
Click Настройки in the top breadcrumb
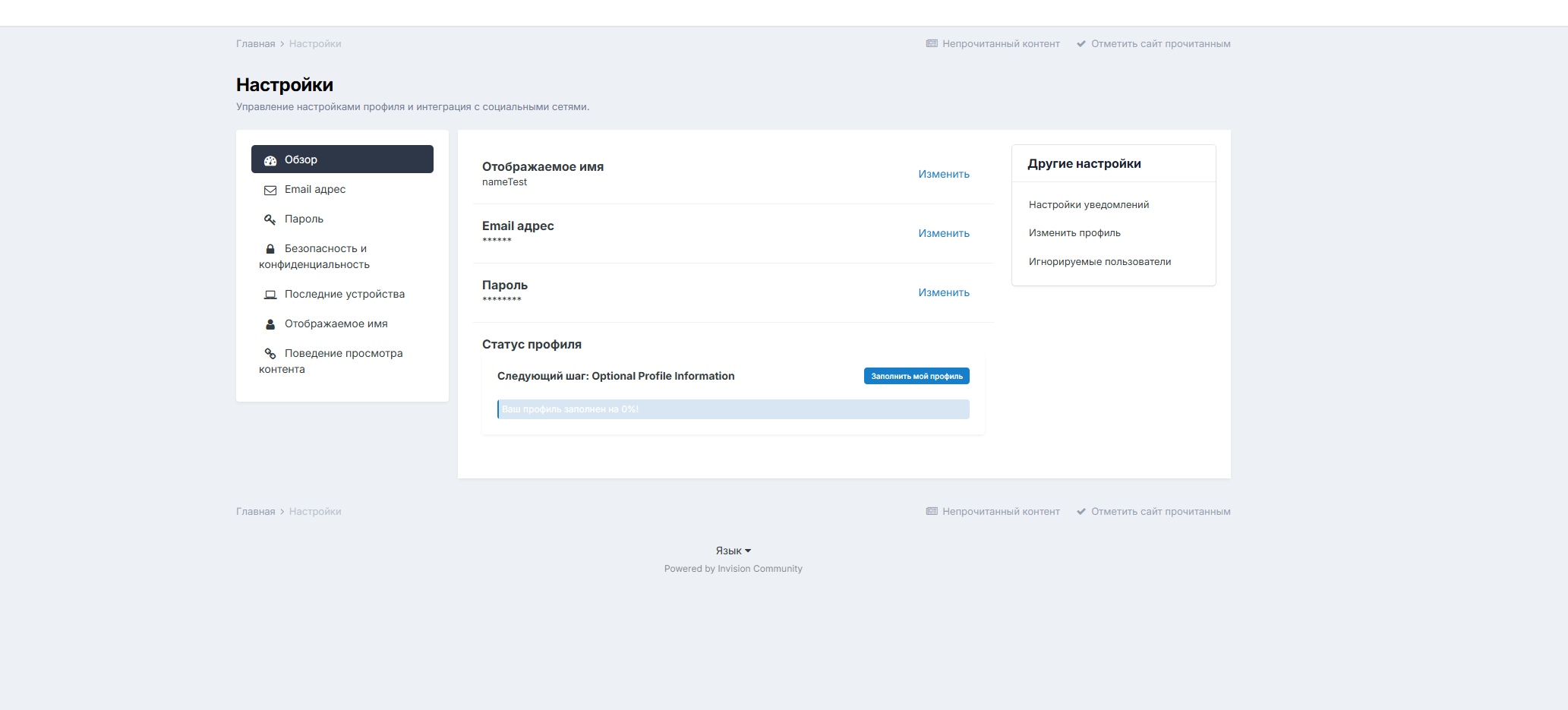(315, 44)
